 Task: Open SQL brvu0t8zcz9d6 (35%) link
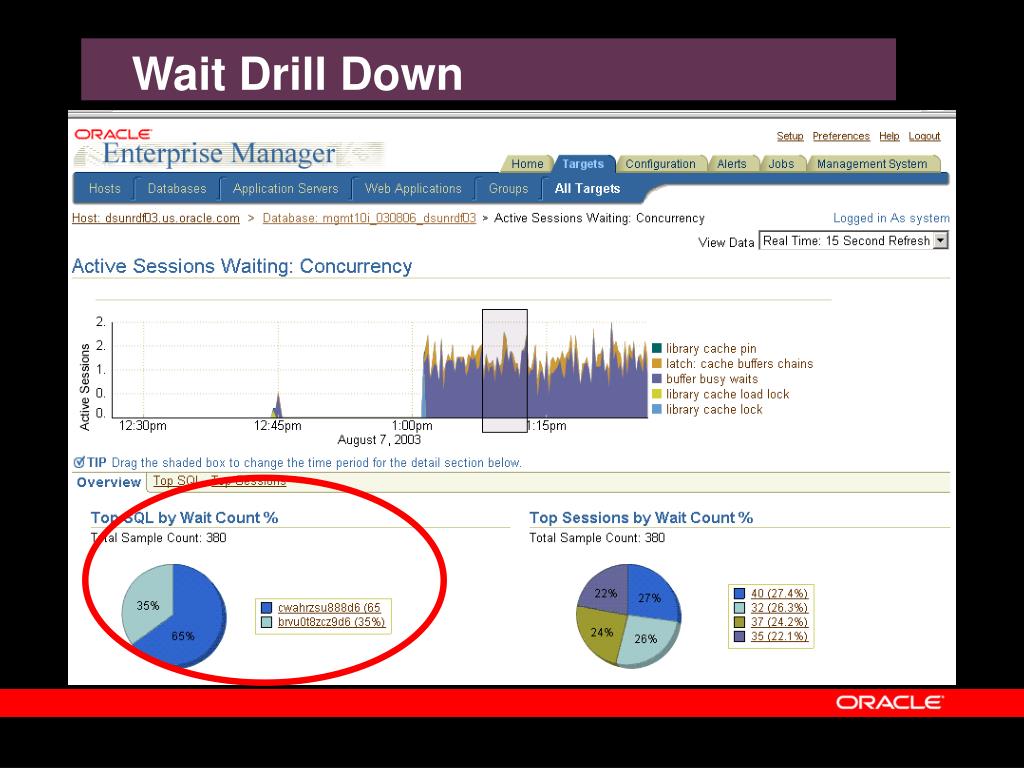click(331, 622)
